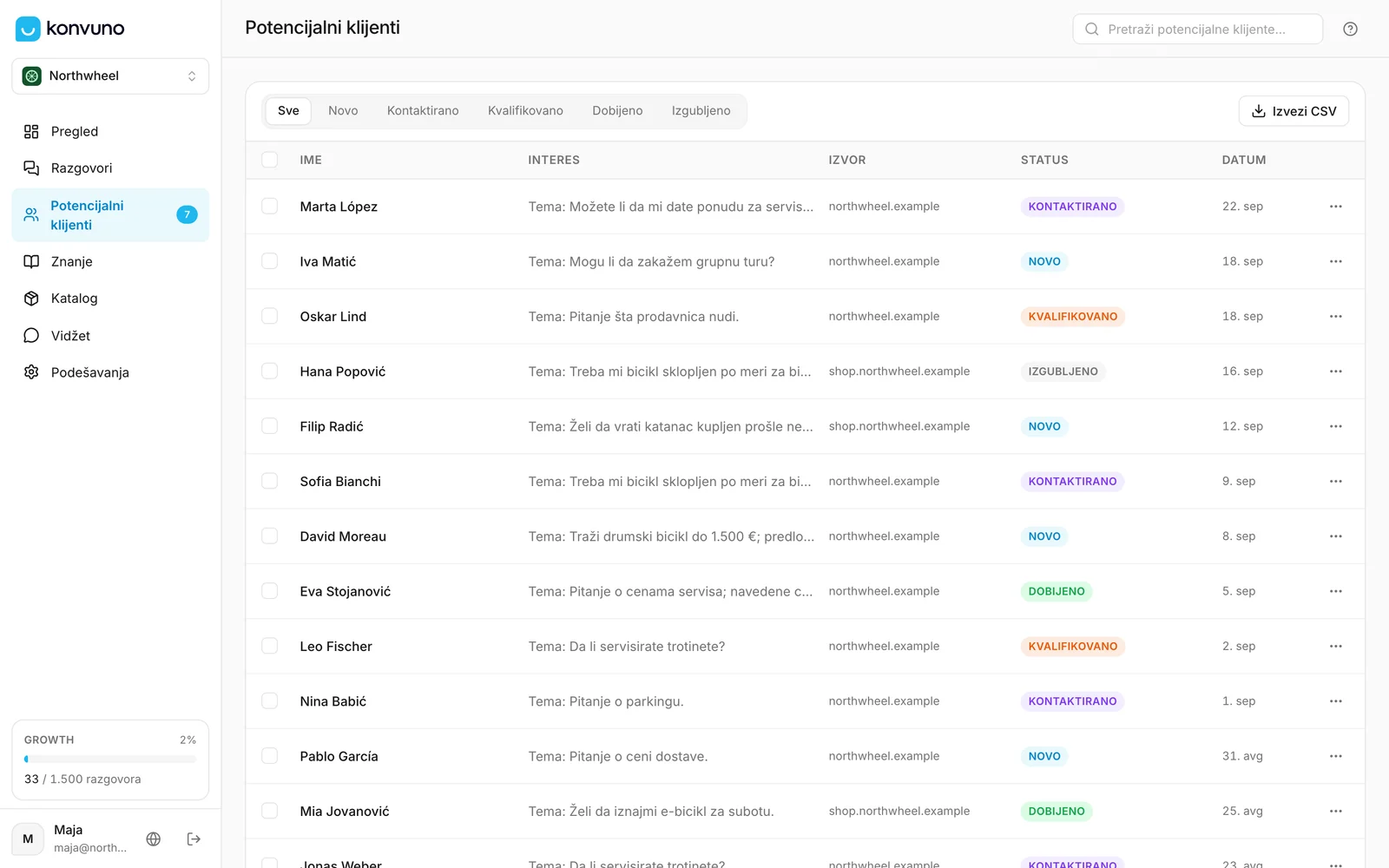Open row actions for Eva Stojanović
1389x868 pixels.
pos(1336,591)
